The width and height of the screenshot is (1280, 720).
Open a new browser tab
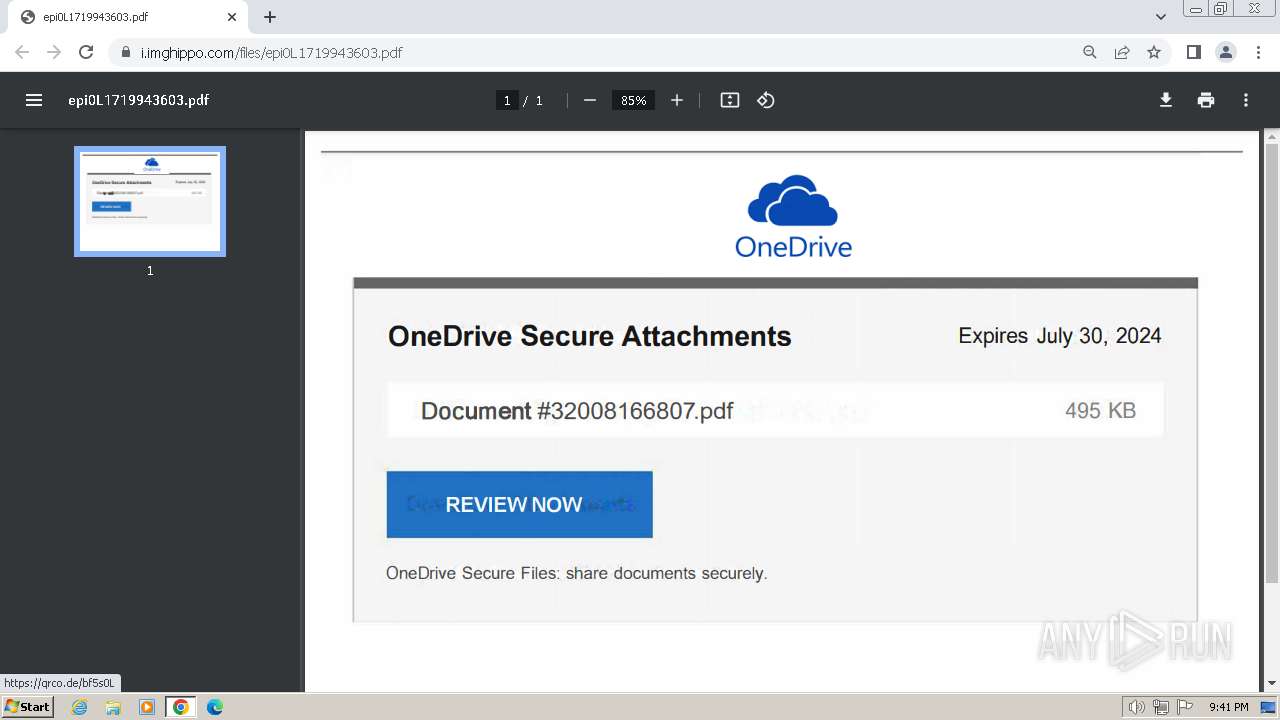[x=270, y=17]
